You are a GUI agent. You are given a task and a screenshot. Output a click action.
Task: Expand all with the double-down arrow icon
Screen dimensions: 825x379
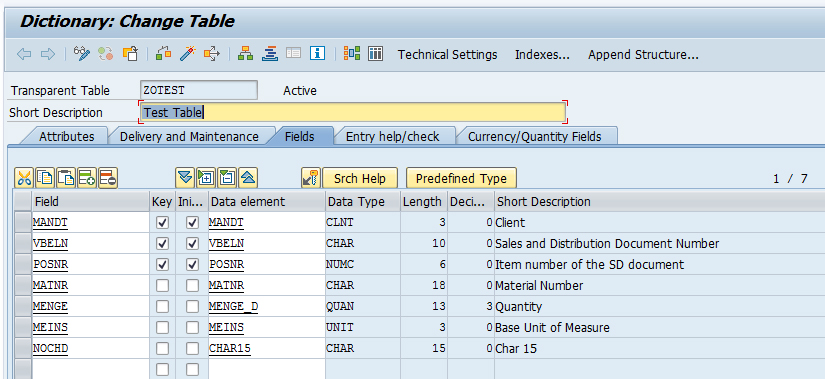tap(185, 178)
